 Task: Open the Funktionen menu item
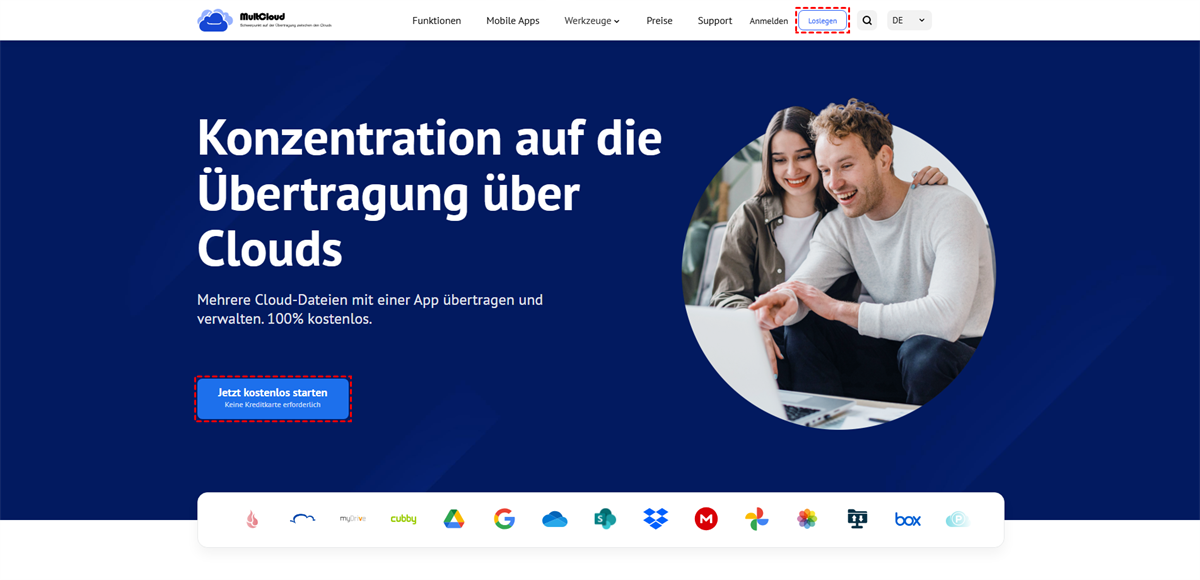pyautogui.click(x=437, y=20)
